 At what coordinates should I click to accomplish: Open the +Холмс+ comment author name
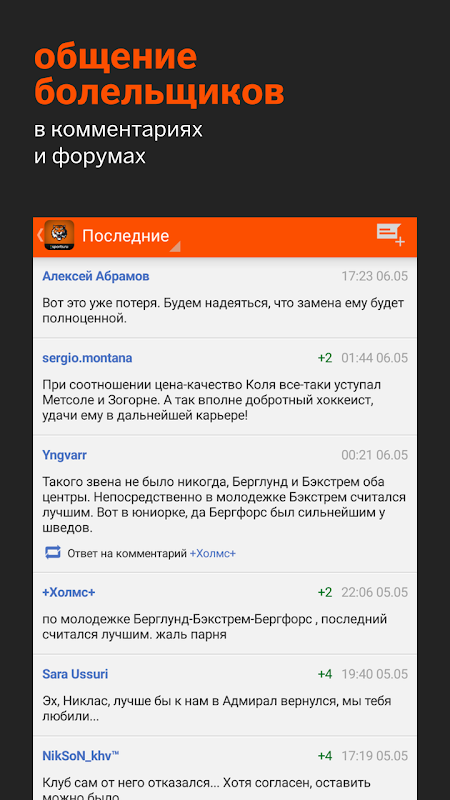click(69, 592)
